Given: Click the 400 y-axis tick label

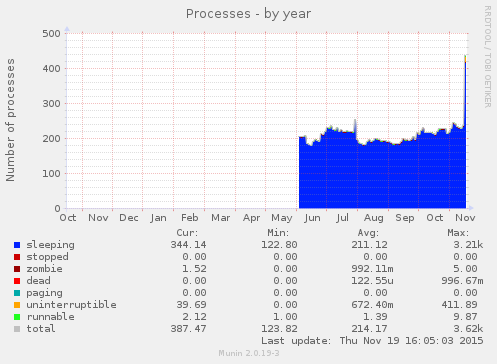Looking at the screenshot, I should tap(51, 69).
